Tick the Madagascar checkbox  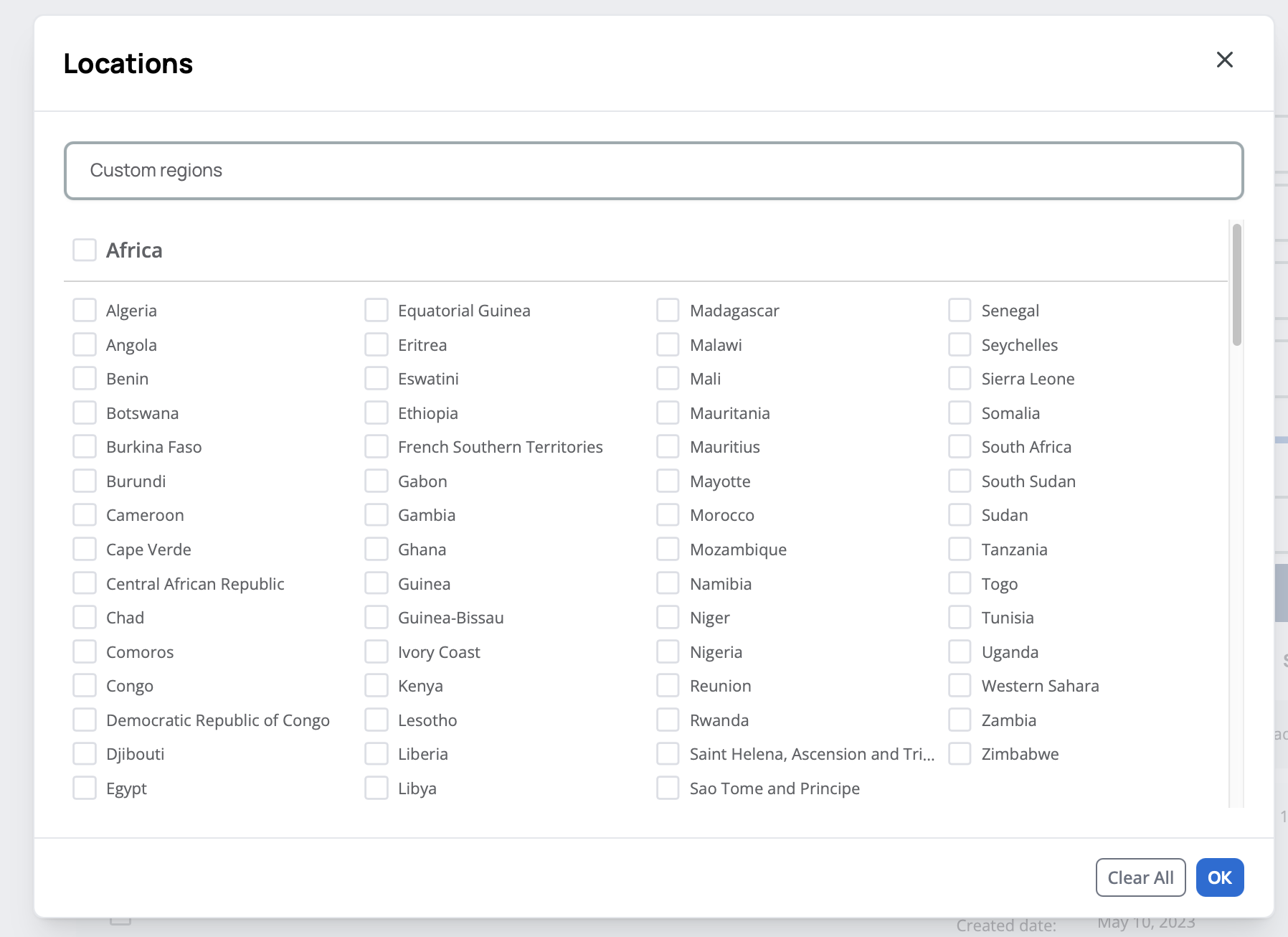[x=668, y=311]
